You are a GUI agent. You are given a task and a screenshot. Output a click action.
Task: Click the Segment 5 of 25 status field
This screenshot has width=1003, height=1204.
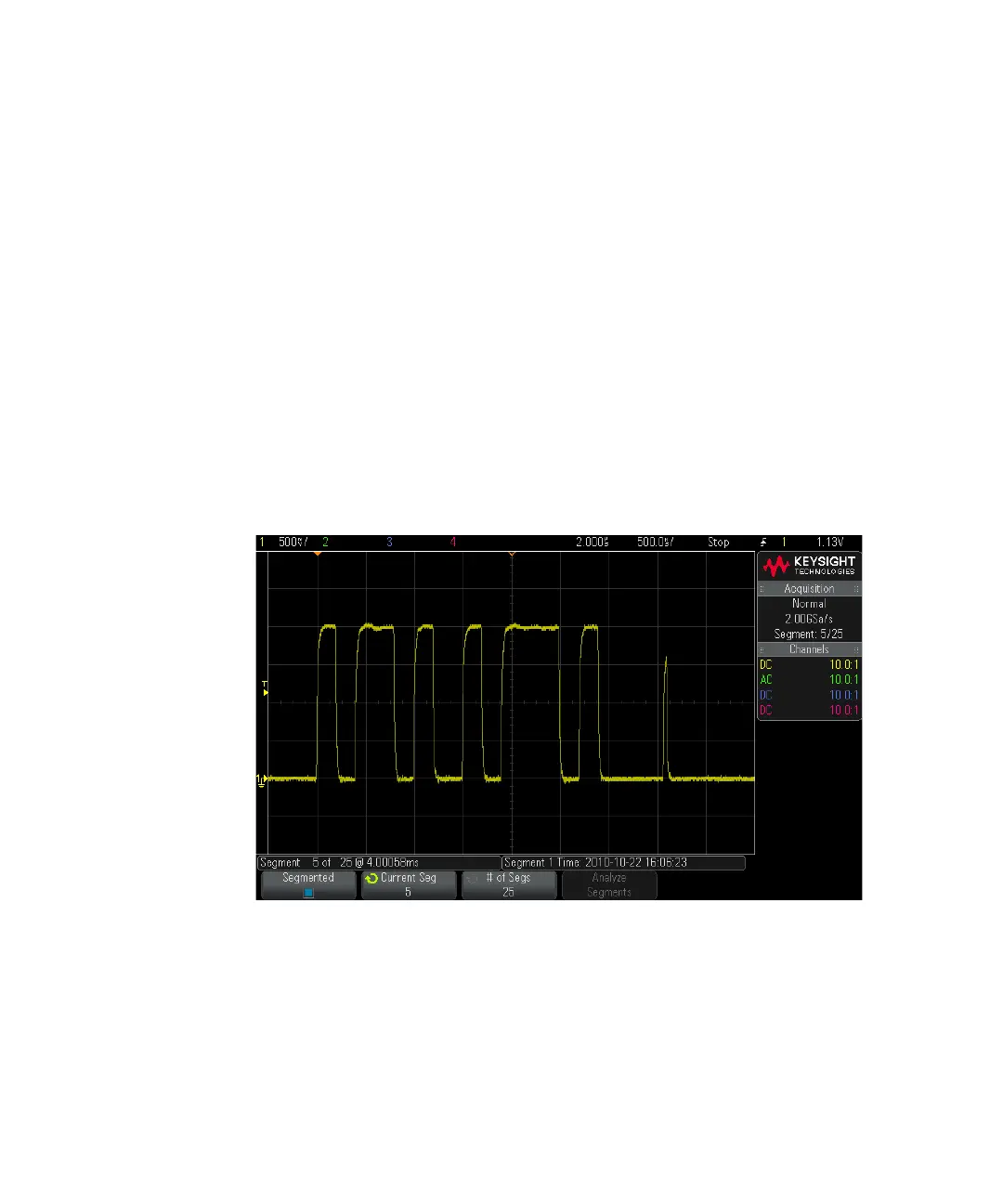click(x=378, y=862)
